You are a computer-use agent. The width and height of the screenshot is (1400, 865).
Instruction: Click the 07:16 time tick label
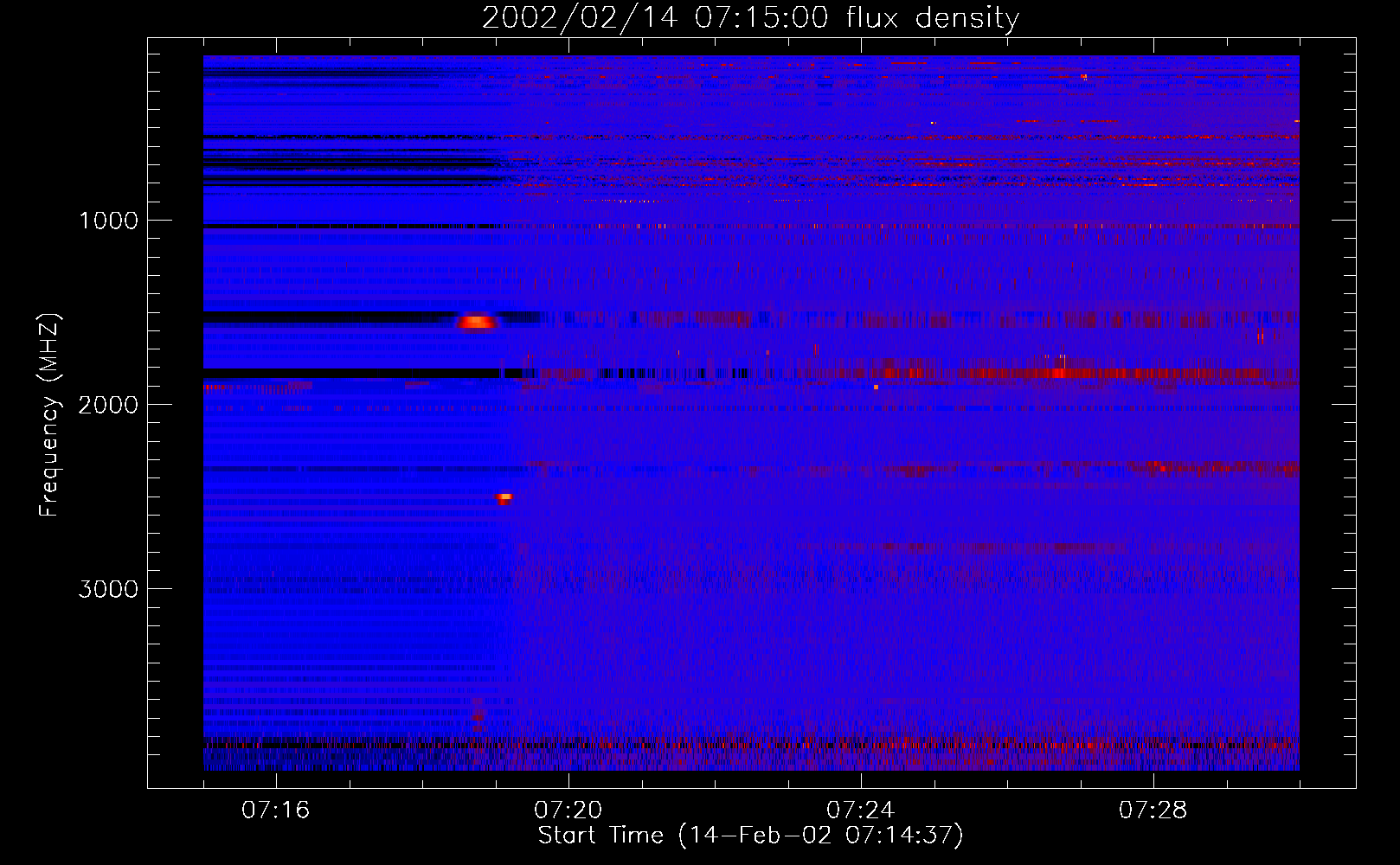point(275,811)
